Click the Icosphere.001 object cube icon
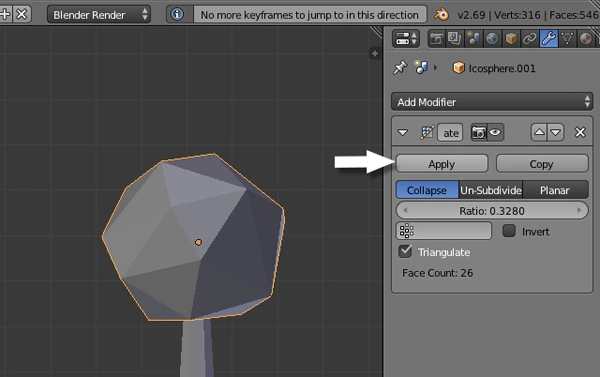Image resolution: width=600 pixels, height=377 pixels. [x=458, y=68]
